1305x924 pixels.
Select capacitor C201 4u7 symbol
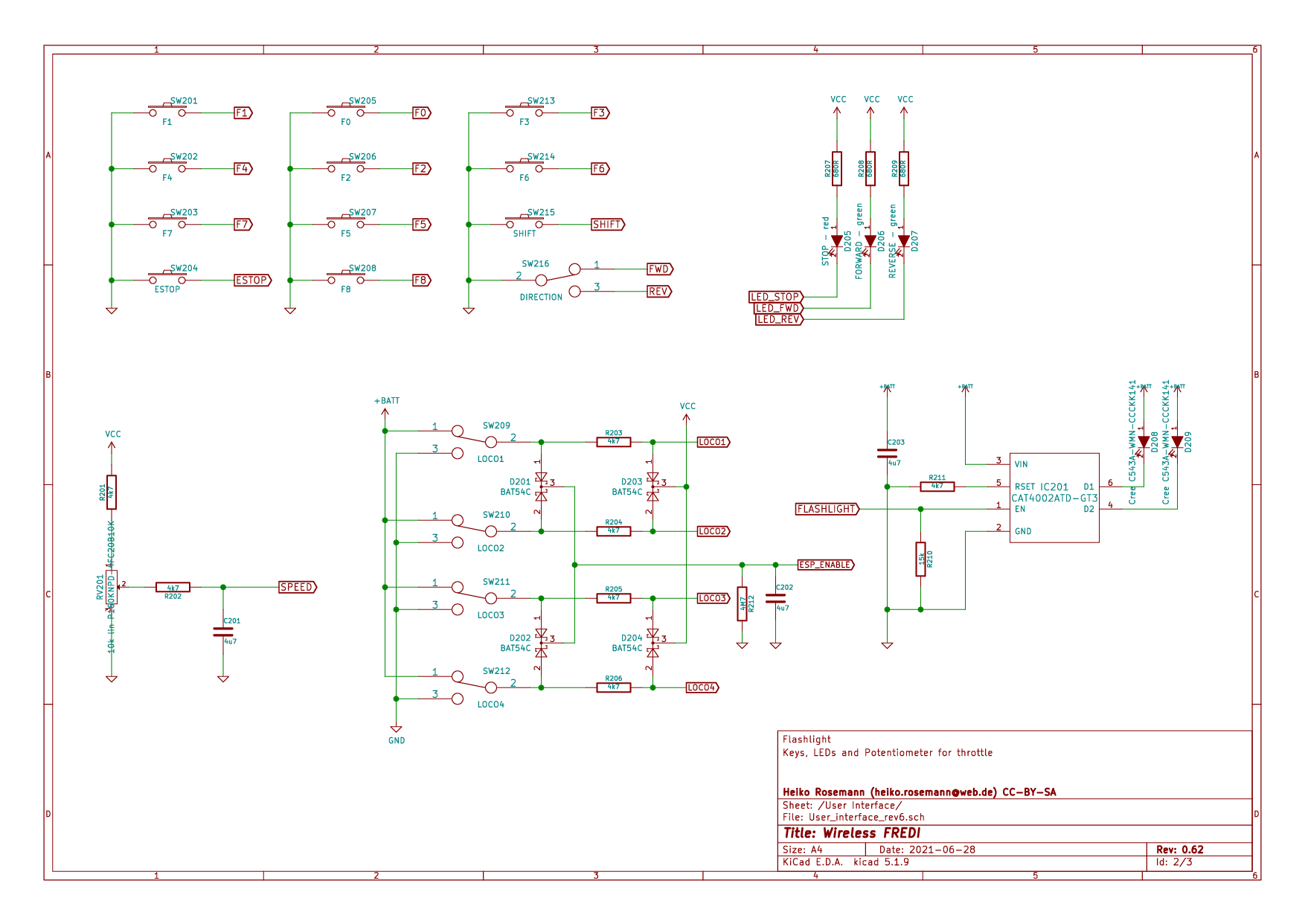pos(223,632)
